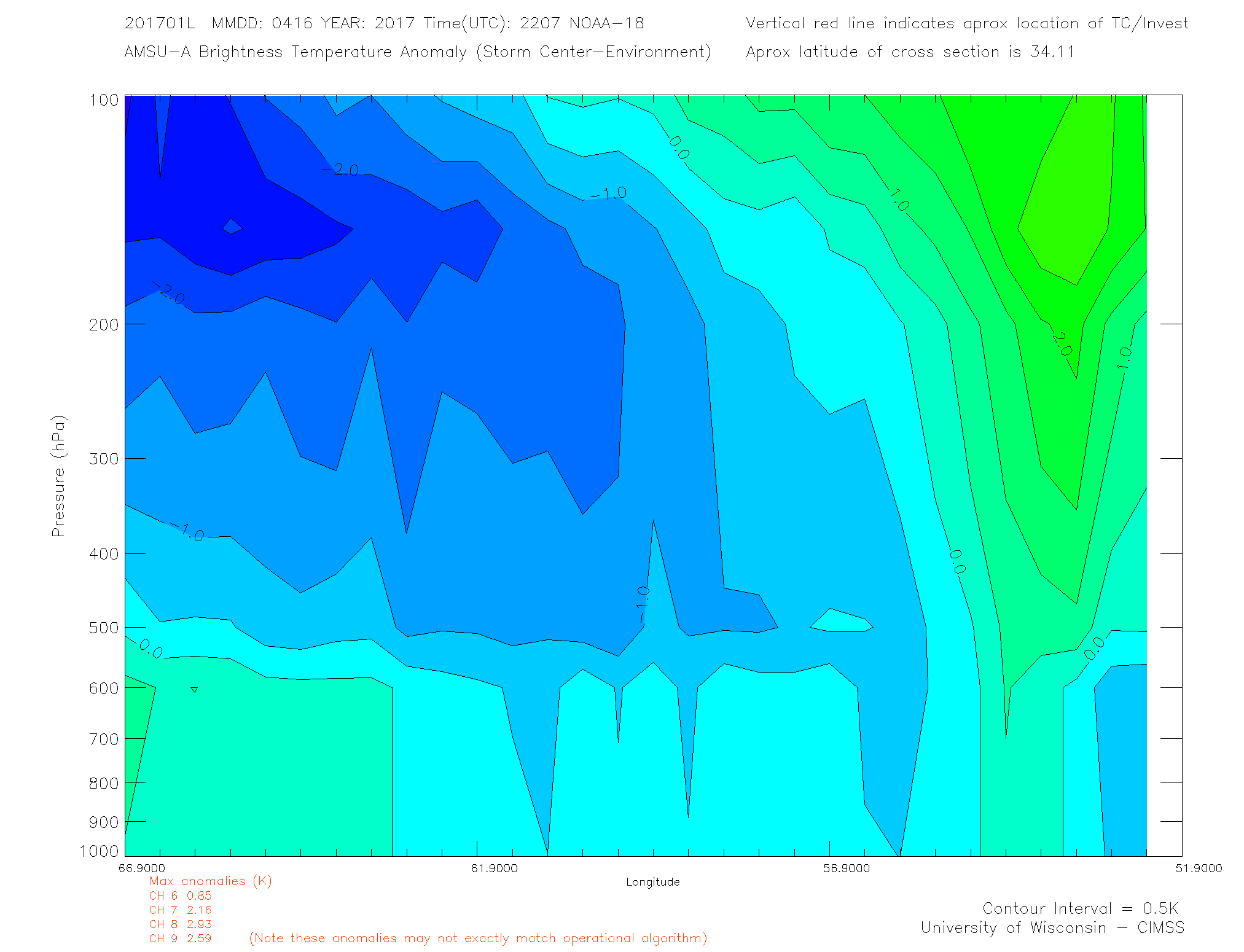The width and height of the screenshot is (1244, 952).
Task: Click the 2.0 contour label in the green region
Action: [x=1061, y=344]
